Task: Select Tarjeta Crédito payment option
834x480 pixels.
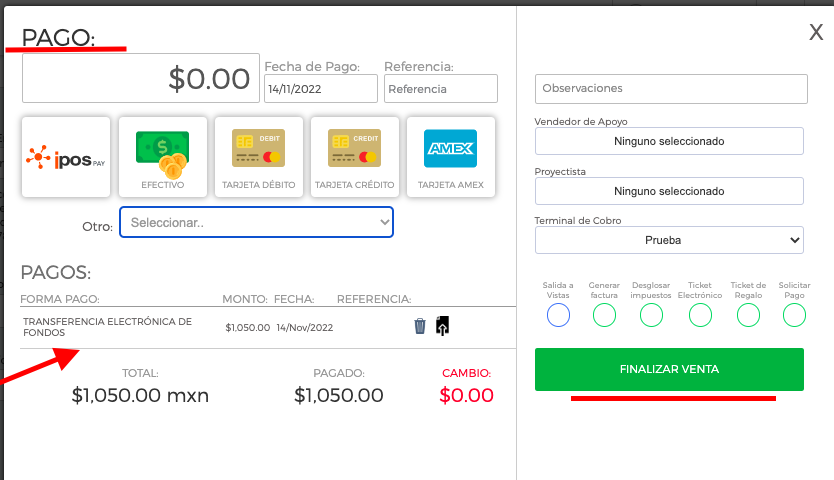Action: pyautogui.click(x=355, y=157)
